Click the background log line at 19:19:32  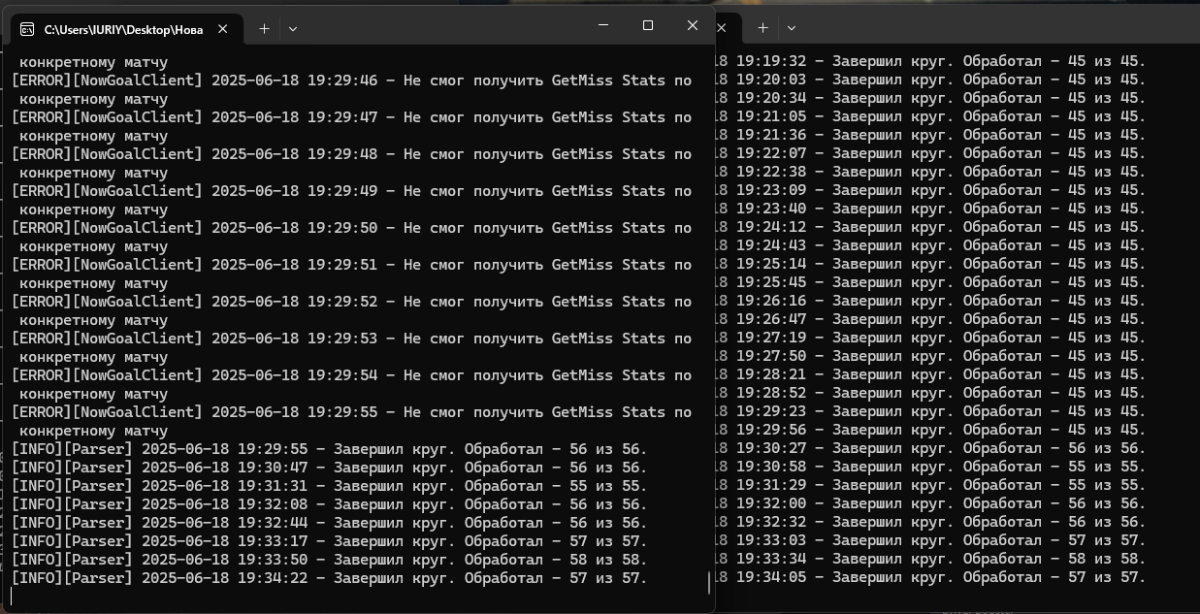click(x=930, y=61)
